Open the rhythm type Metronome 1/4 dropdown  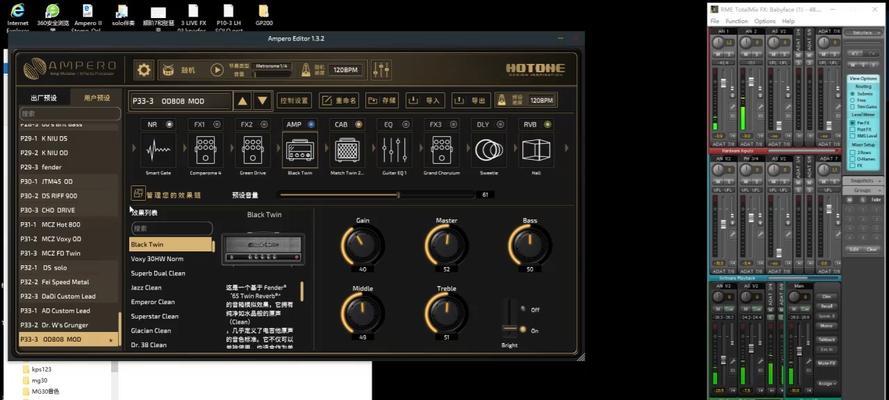[273, 66]
